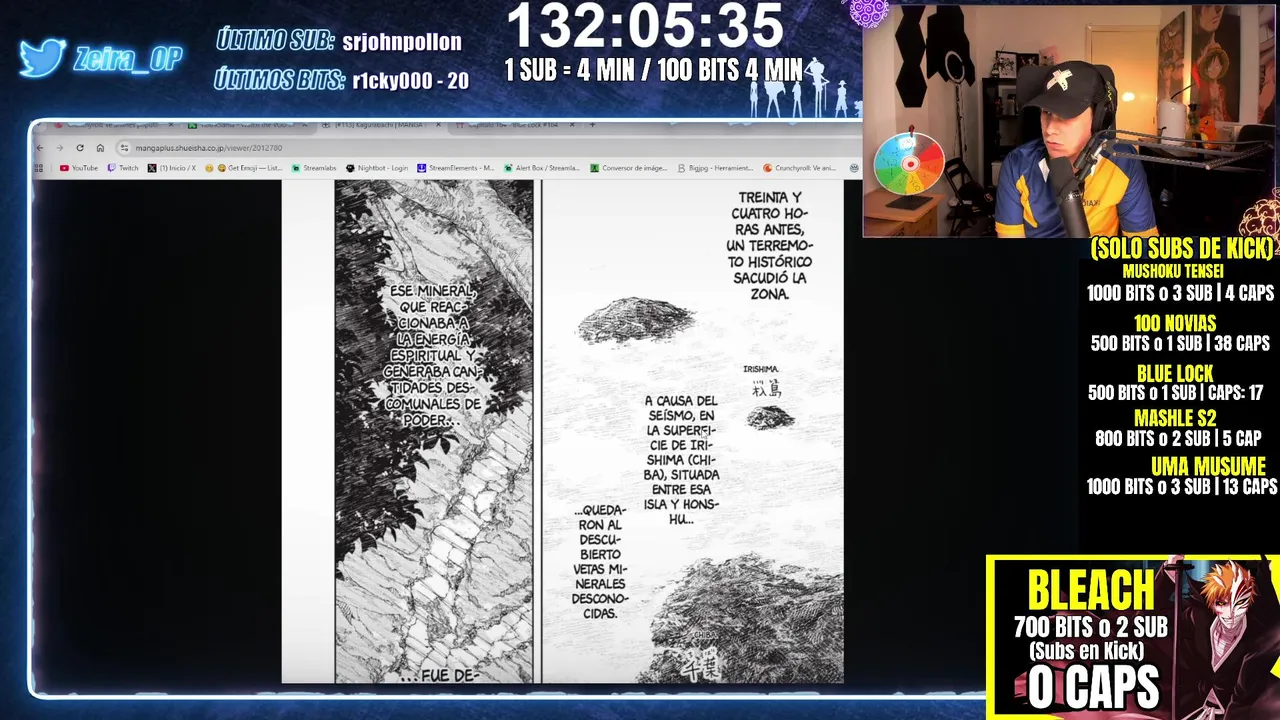Open the Nightbot - Login bookmark
The image size is (1280, 720).
377,168
